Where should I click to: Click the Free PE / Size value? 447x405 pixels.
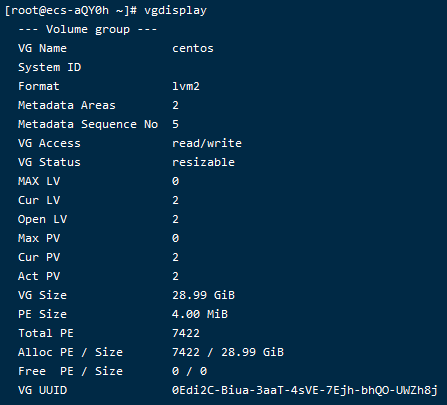(x=189, y=371)
